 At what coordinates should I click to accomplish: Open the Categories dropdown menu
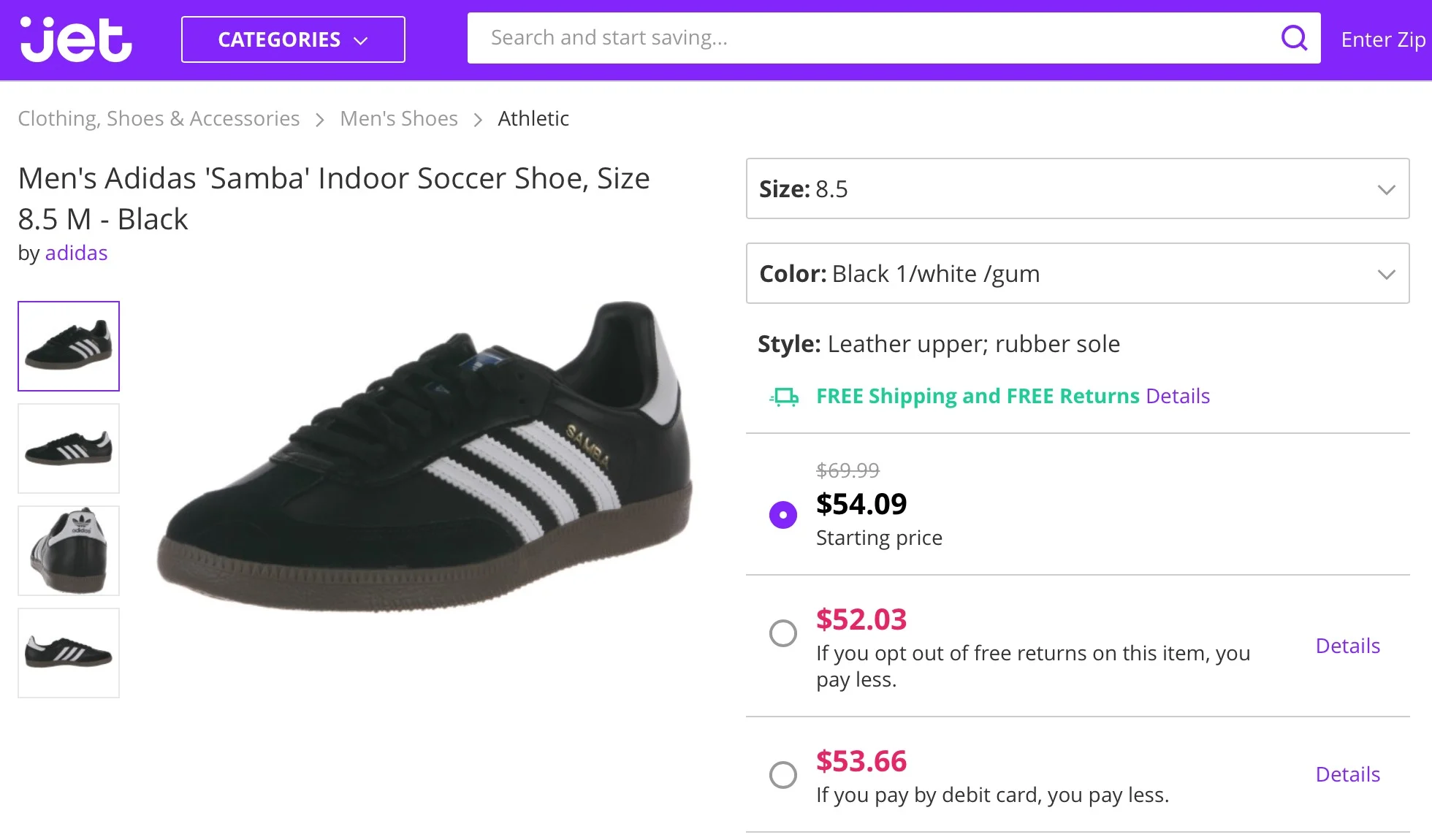293,39
